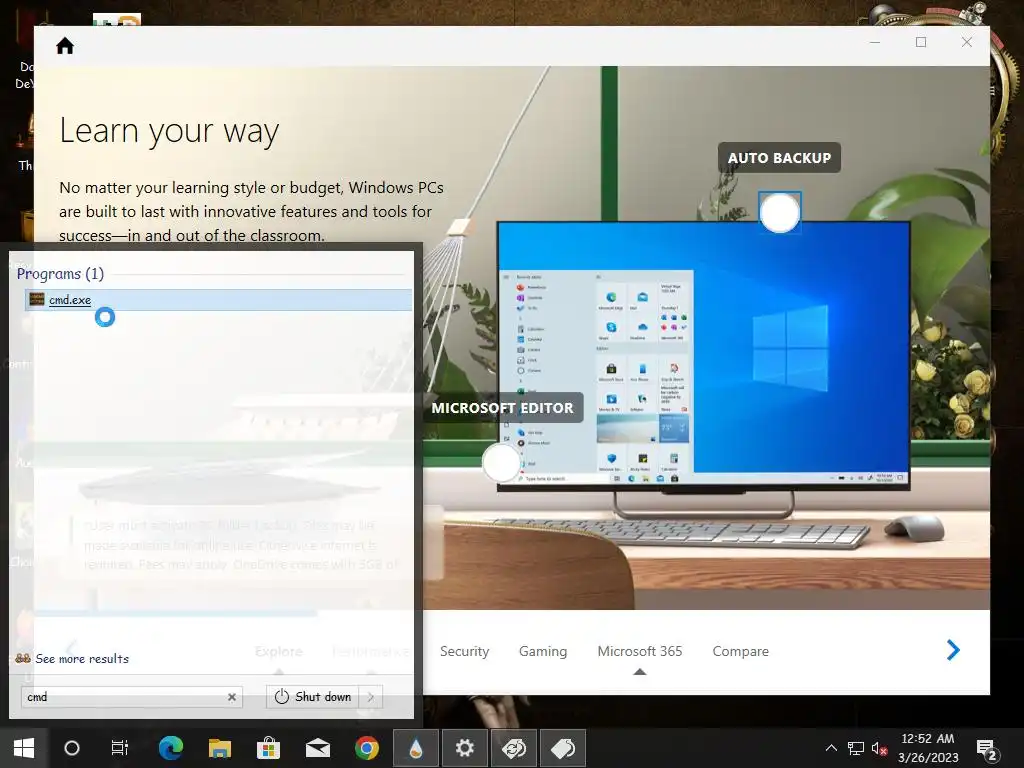Viewport: 1024px width, 768px height.
Task: Open Cortana circle on taskbar
Action: [x=72, y=748]
